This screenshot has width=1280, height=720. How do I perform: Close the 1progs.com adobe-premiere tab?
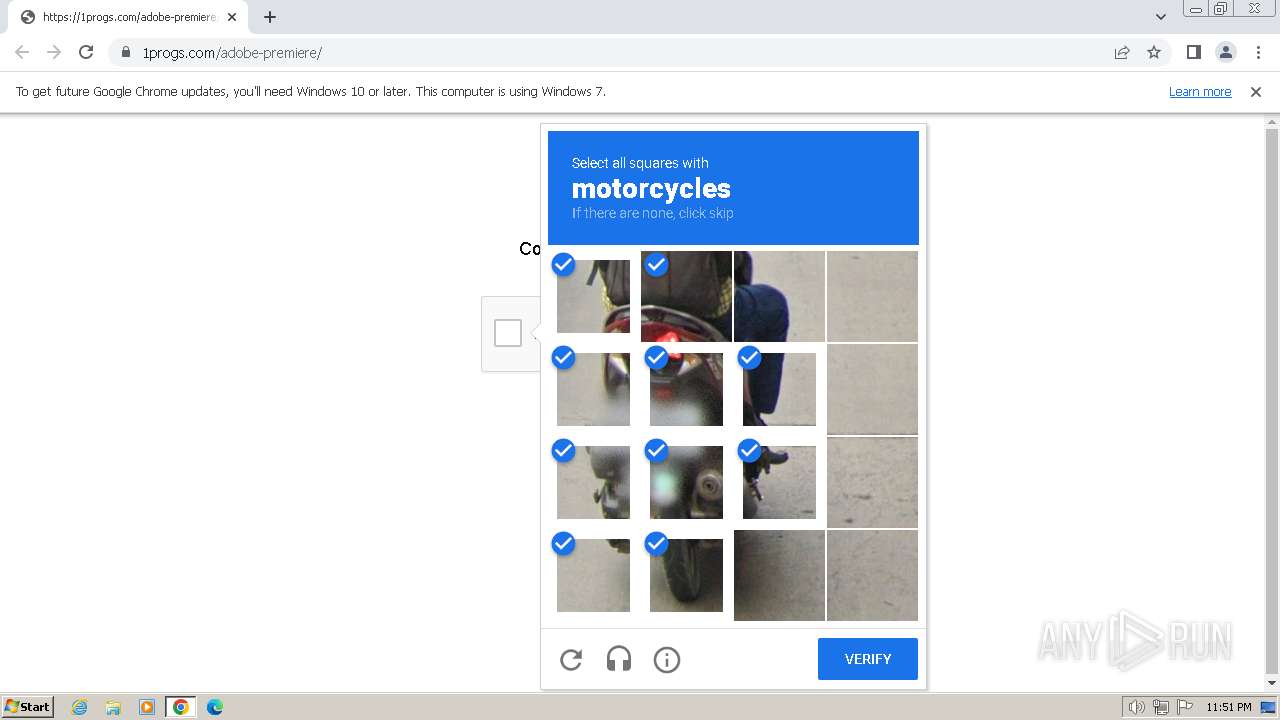(231, 17)
